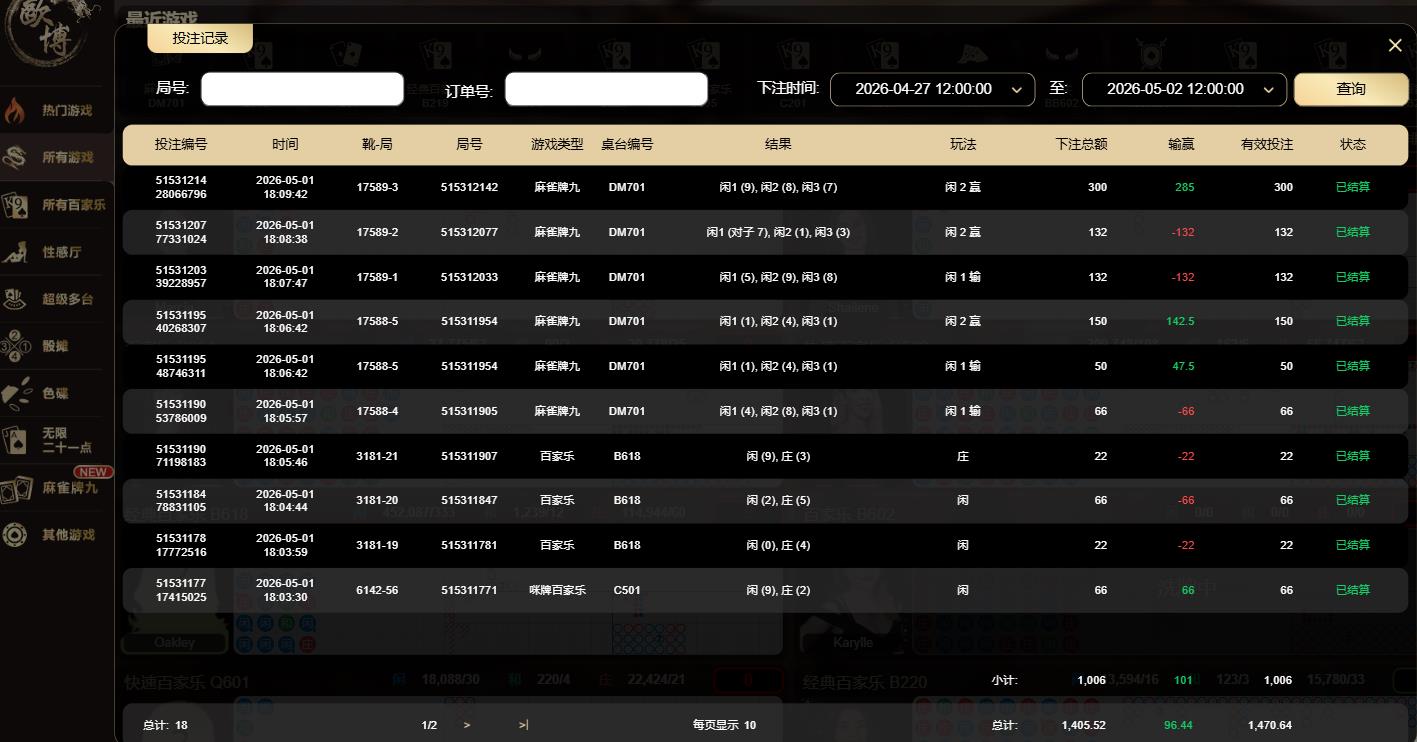Click shoe-round 3181-20
This screenshot has height=742, width=1417.
[x=377, y=500]
